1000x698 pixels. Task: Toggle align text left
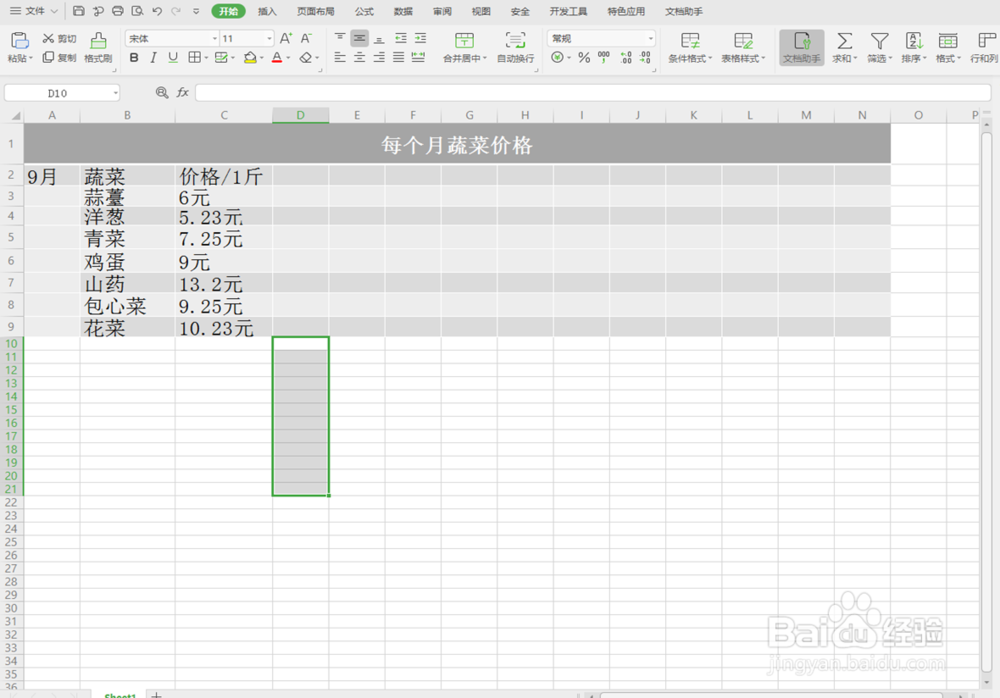point(340,57)
